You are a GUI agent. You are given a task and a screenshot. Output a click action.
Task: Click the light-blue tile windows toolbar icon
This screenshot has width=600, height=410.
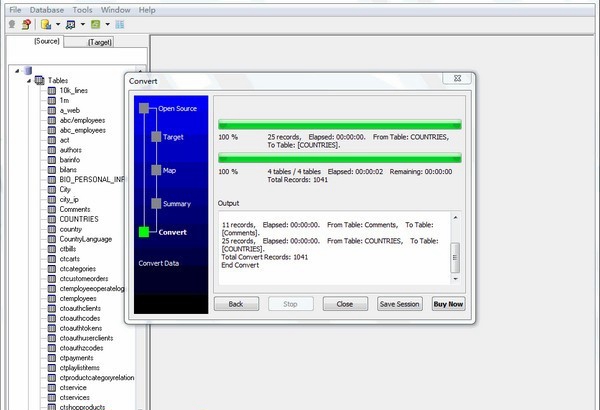tap(120, 25)
